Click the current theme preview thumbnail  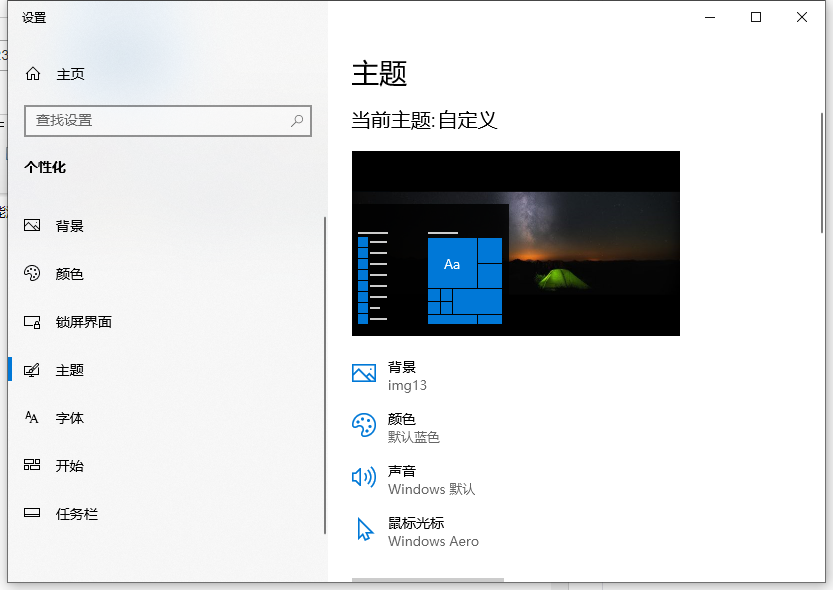[515, 243]
